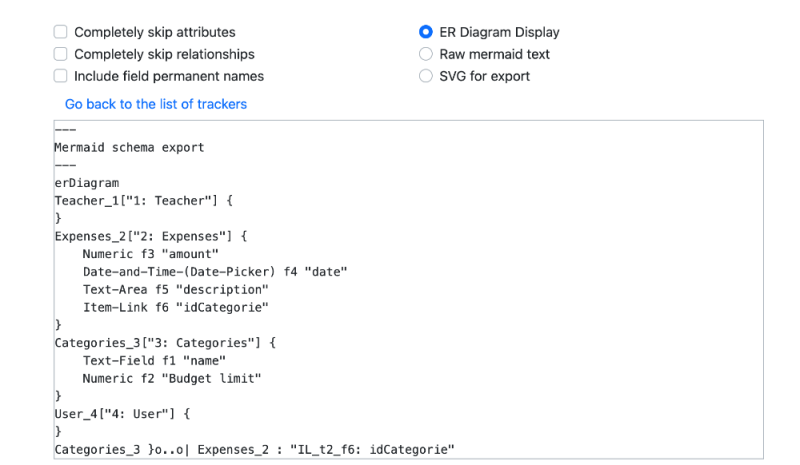The image size is (800, 465).
Task: Enable the Completely skip attributes checkbox
Action: [61, 32]
